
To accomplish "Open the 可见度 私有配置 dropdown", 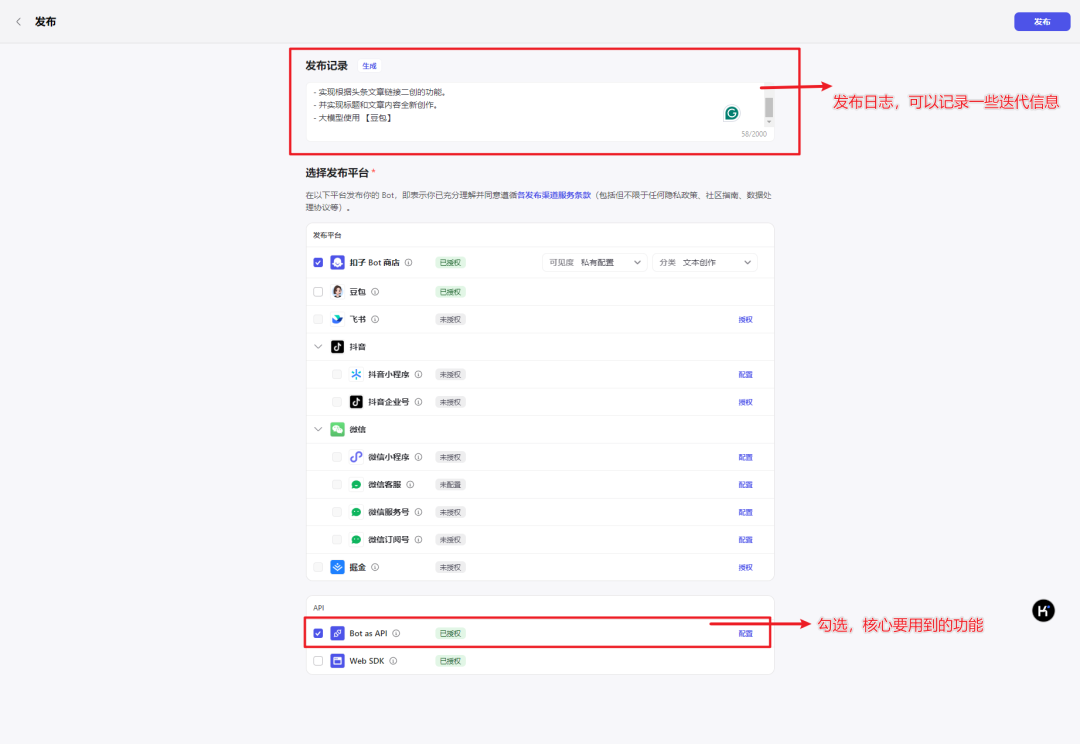I will (595, 262).
